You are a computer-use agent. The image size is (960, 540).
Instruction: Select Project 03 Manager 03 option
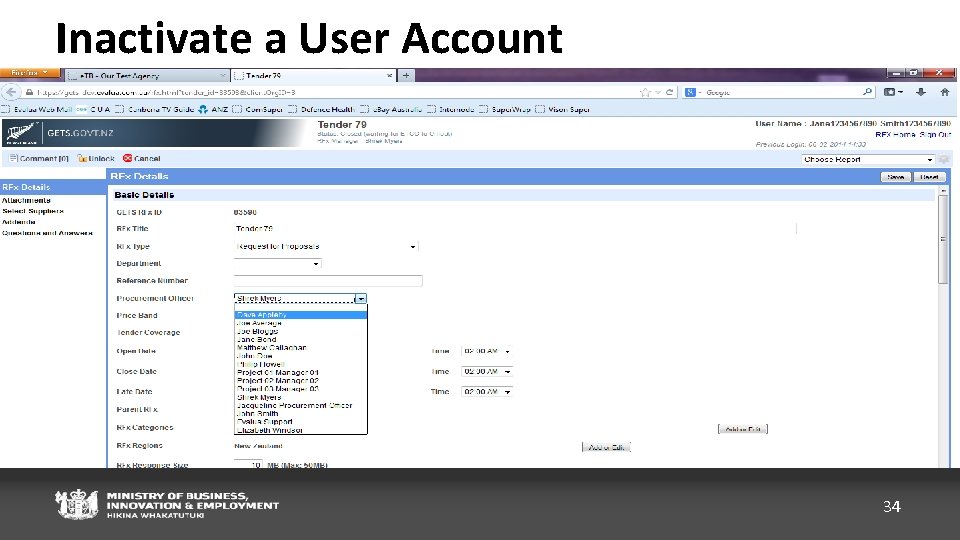301,389
